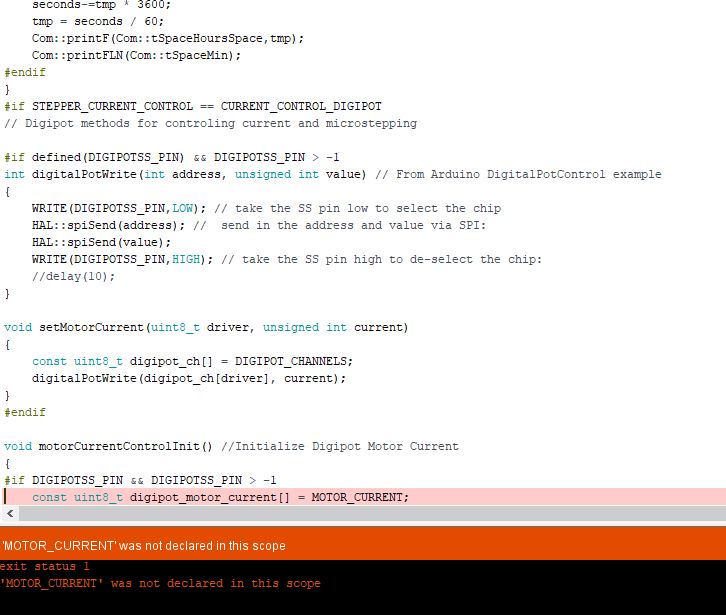726x615 pixels.
Task: Click the horizontal scrollbar left arrow
Action: click(11, 513)
